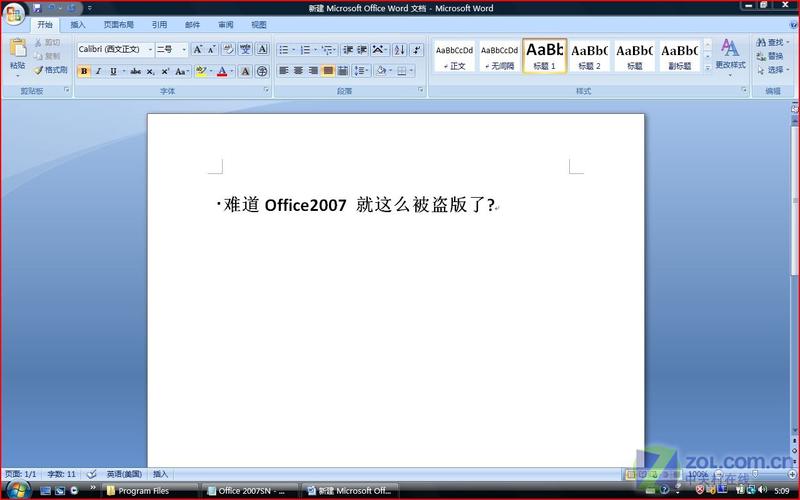Click the Office Button logo
The width and height of the screenshot is (800, 500).
(x=14, y=14)
